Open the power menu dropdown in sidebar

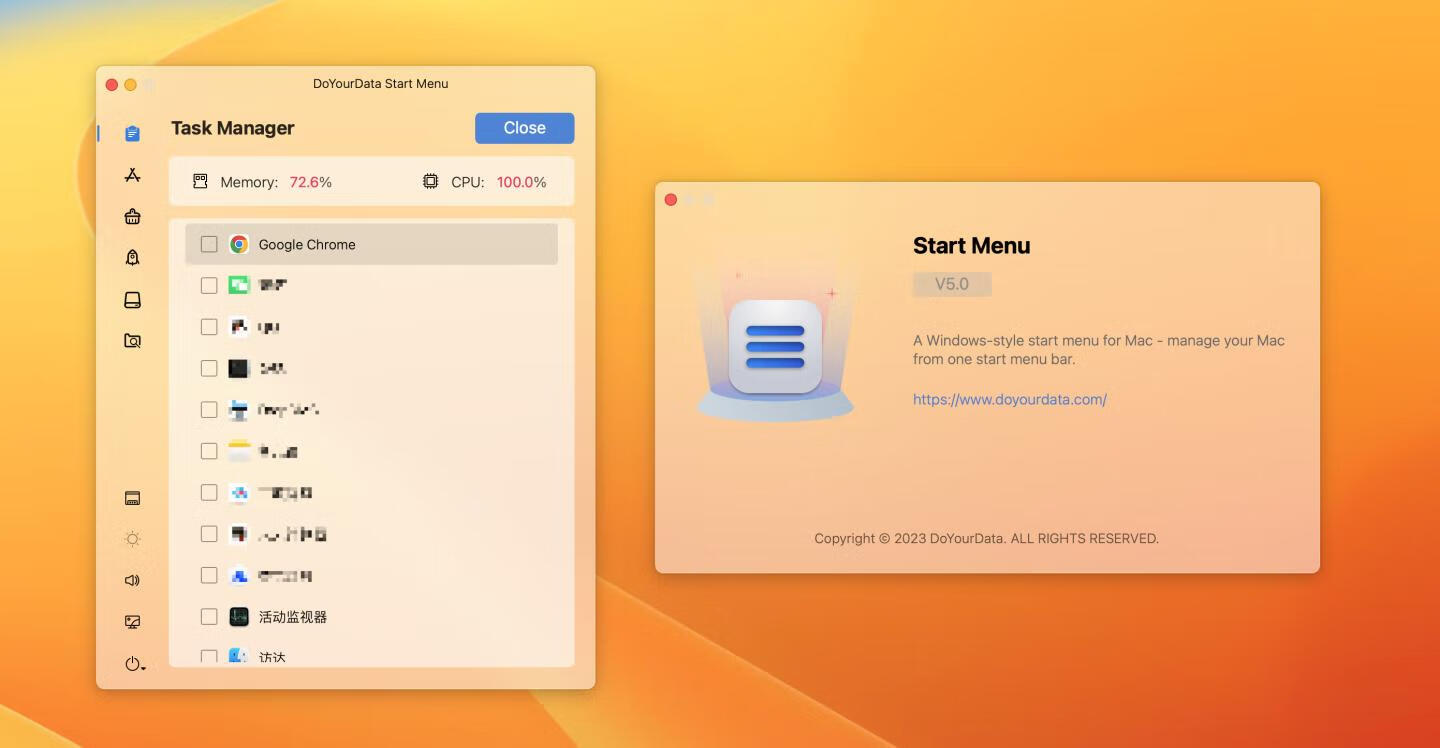[134, 664]
